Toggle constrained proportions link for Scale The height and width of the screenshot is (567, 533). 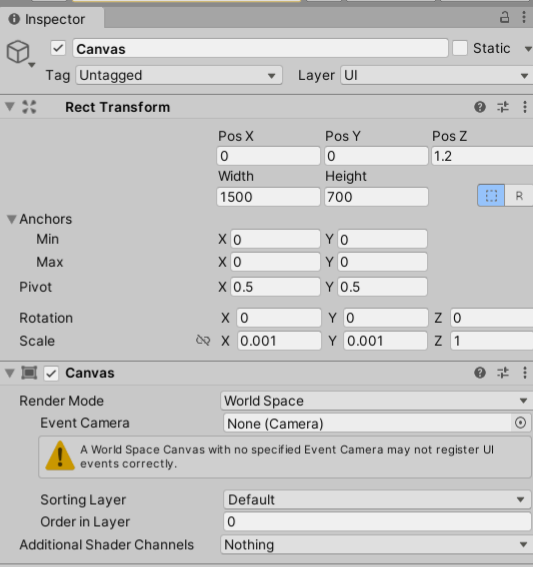(x=203, y=340)
